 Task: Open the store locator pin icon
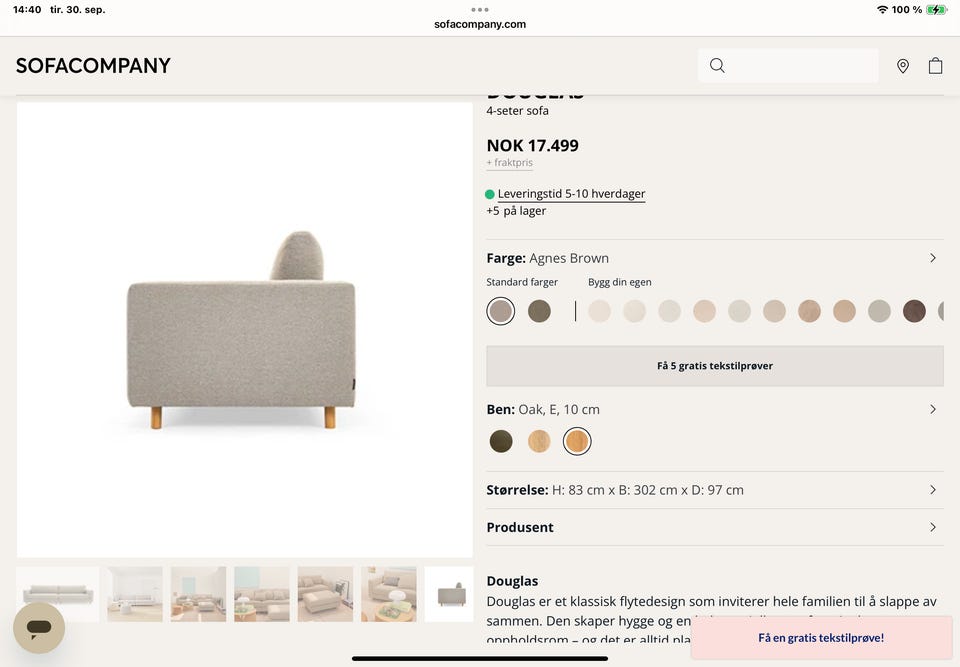[x=903, y=66]
